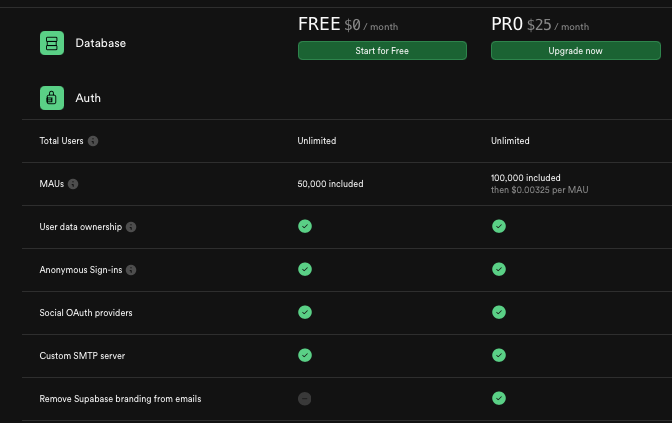The image size is (672, 423).
Task: Click the Start for Free button
Action: (382, 51)
